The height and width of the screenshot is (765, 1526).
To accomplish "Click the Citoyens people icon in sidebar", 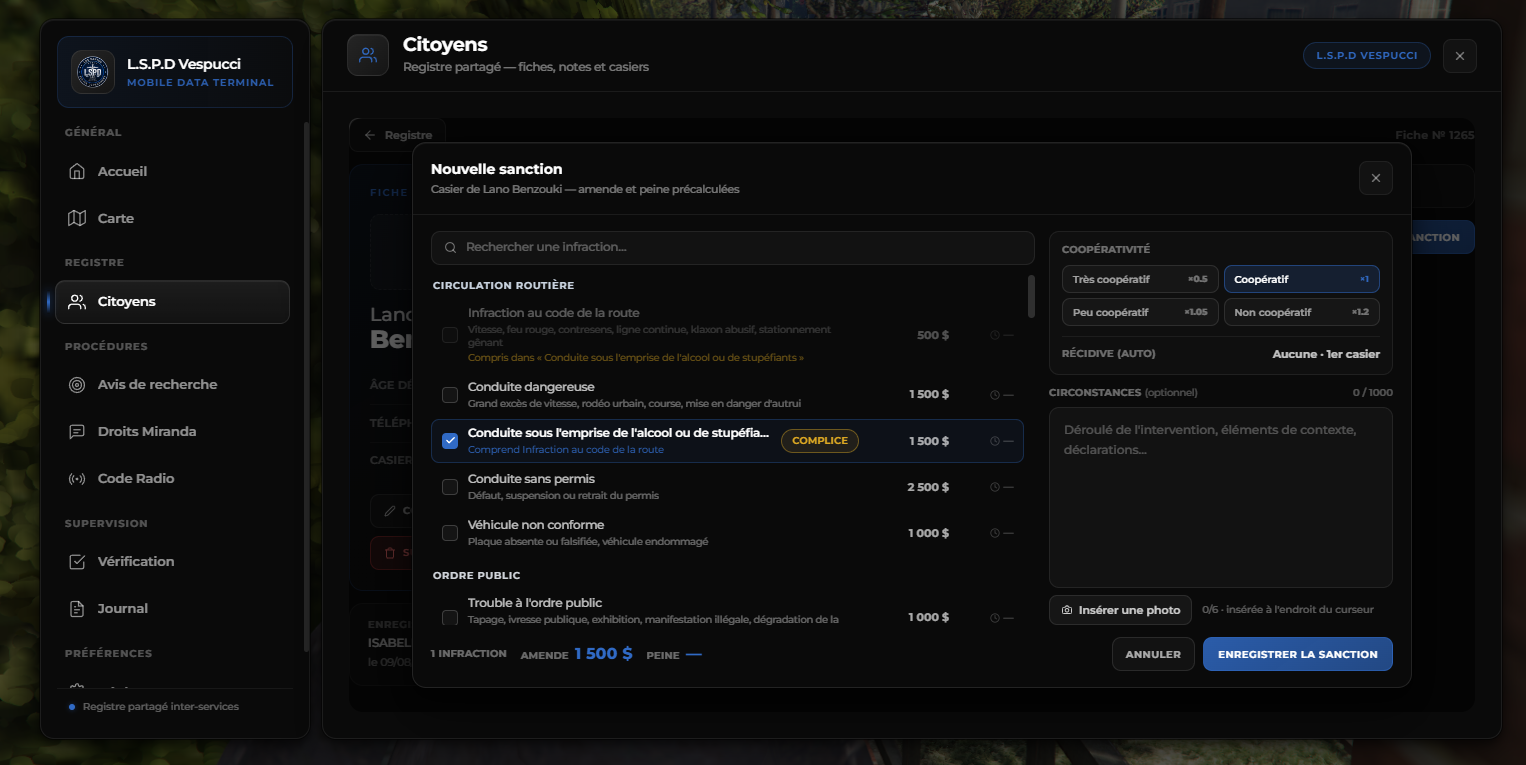I will click(77, 301).
